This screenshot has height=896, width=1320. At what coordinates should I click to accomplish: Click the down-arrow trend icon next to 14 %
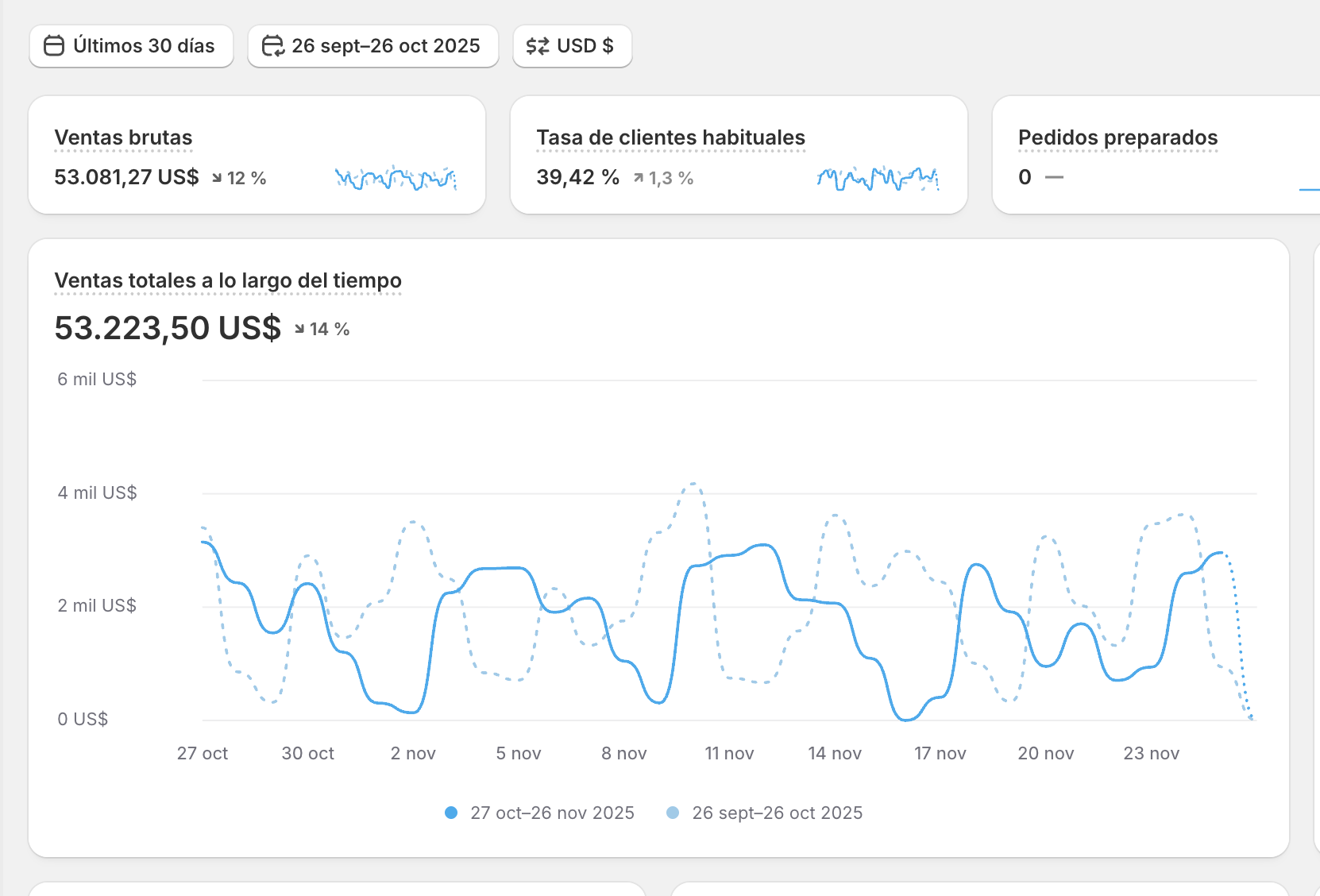pyautogui.click(x=299, y=329)
